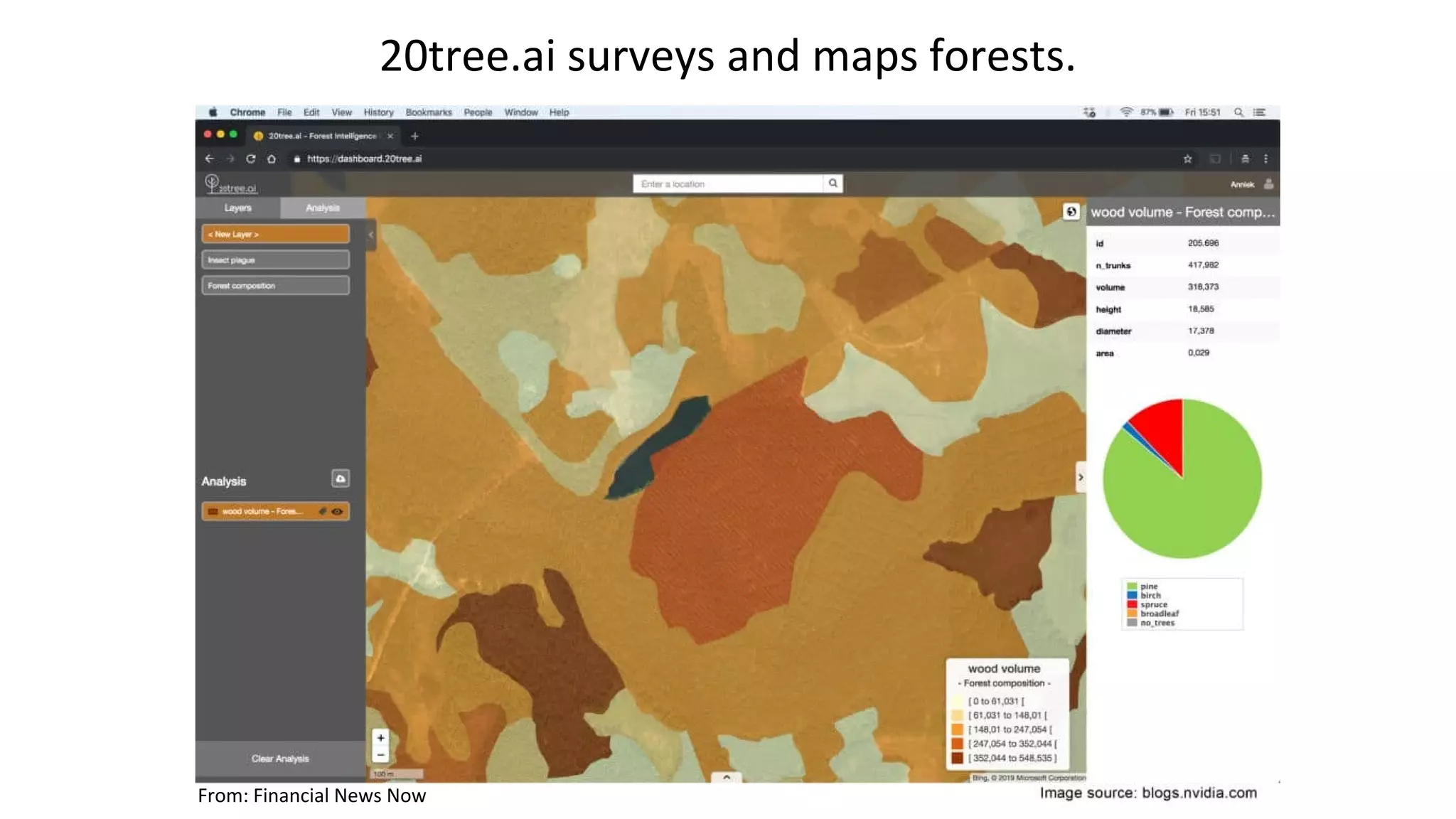Switch to the Layers tab

pyautogui.click(x=237, y=208)
